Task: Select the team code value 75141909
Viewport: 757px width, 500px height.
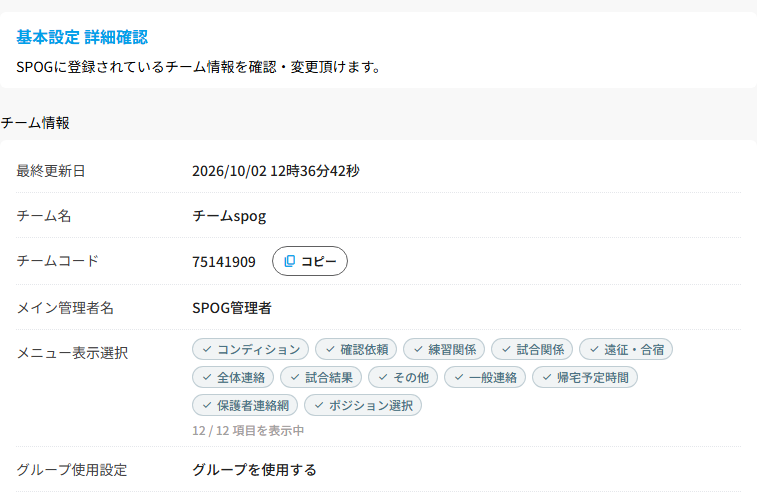Action: [224, 262]
